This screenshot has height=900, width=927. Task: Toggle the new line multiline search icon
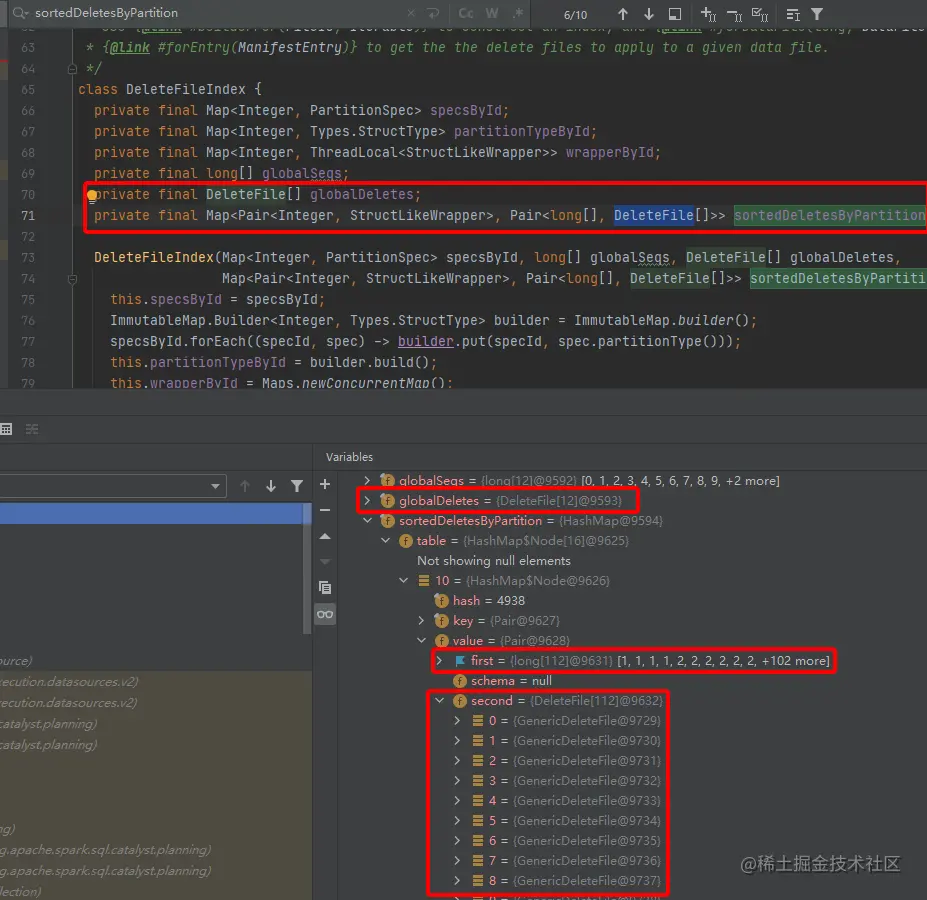[433, 13]
